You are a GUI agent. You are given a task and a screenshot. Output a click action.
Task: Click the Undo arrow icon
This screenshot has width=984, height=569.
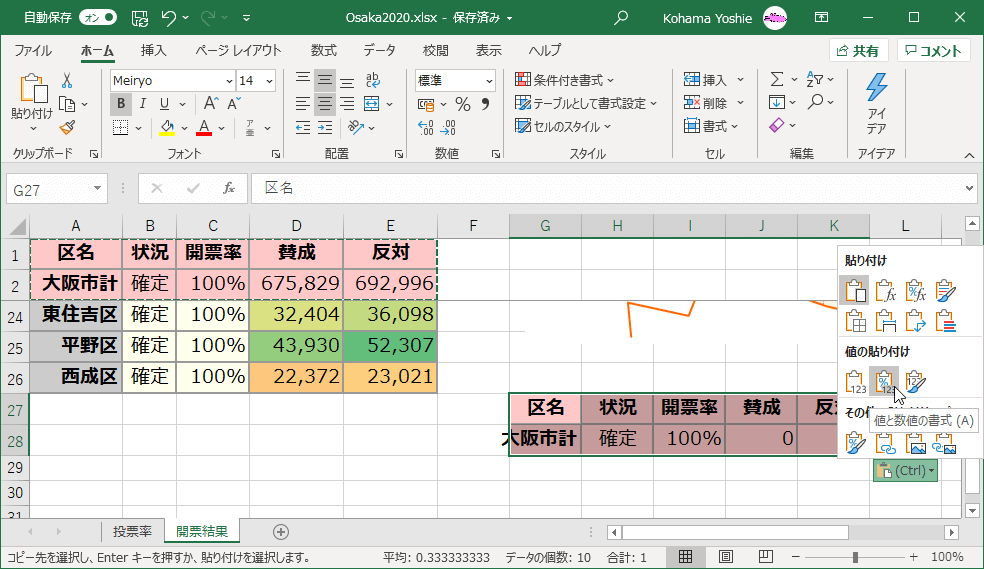169,18
